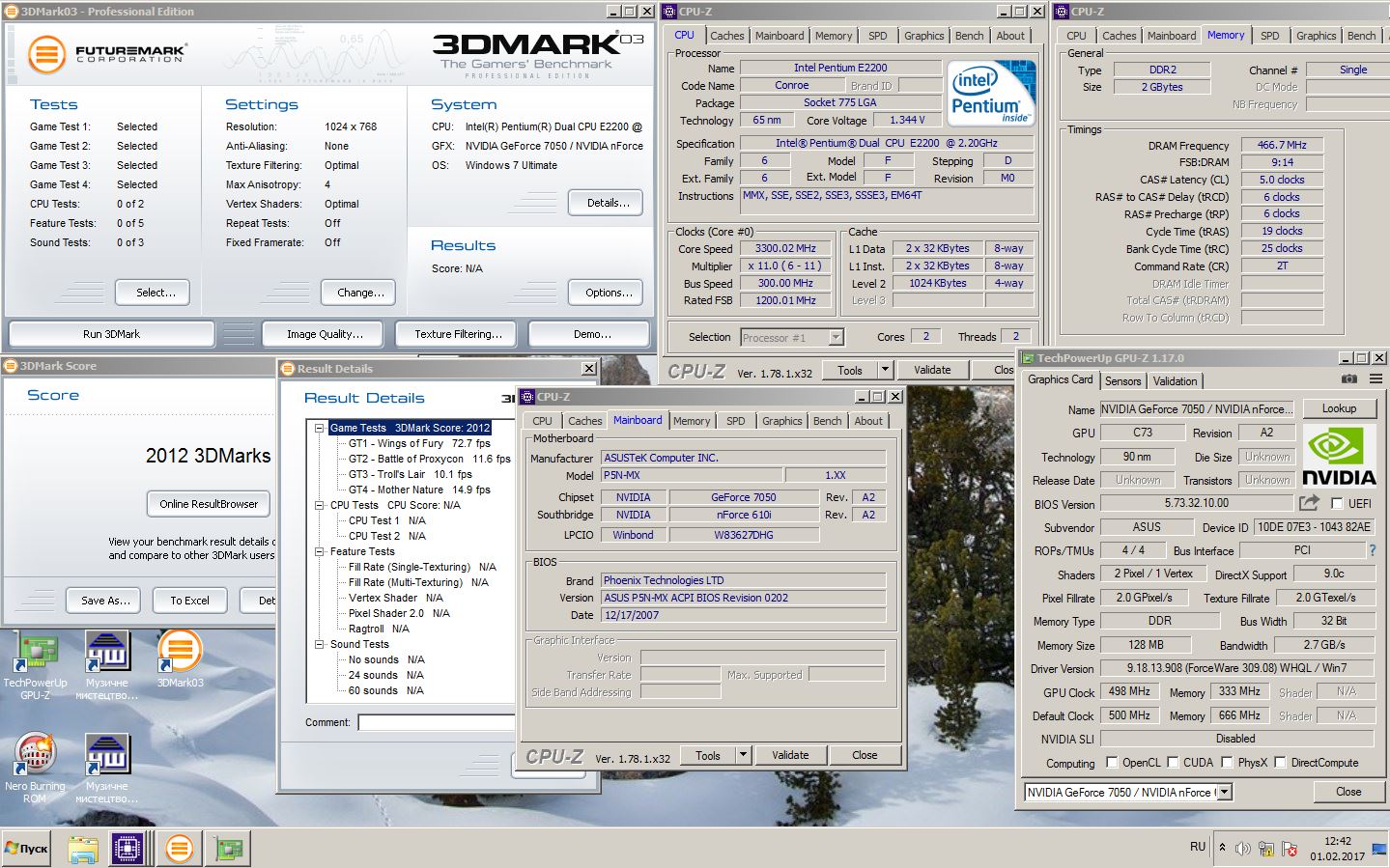The image size is (1390, 868).
Task: Toggle DirectCompute checkbox in GPU-Z
Action: [1280, 763]
